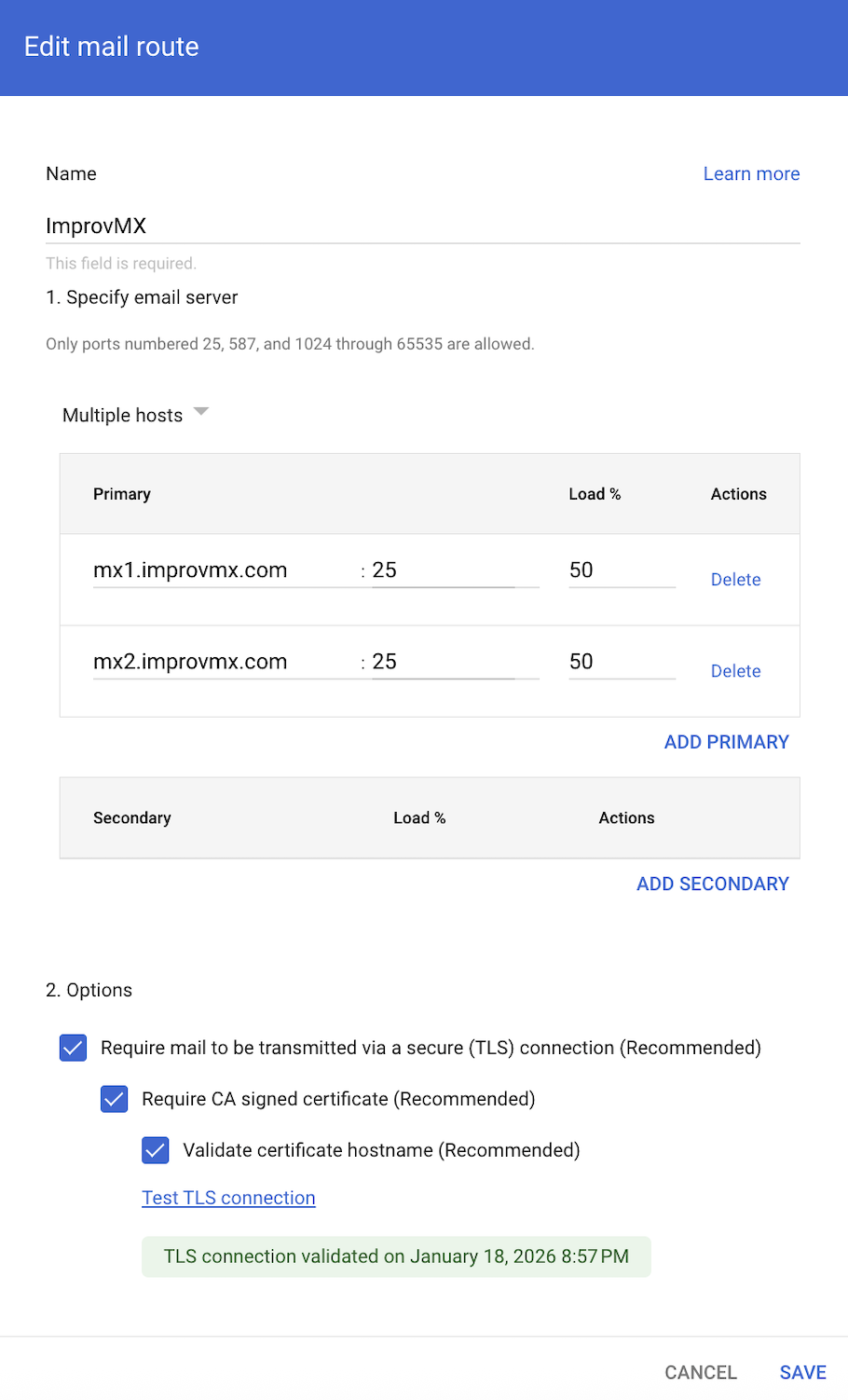
Task: Toggle Validate certificate hostname checkbox
Action: [x=156, y=1150]
